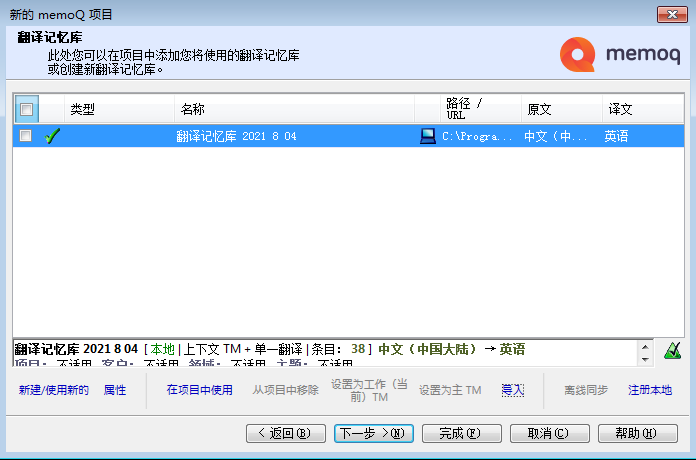The height and width of the screenshot is (460, 696).
Task: Sort by 译文 column header
Action: coord(643,109)
